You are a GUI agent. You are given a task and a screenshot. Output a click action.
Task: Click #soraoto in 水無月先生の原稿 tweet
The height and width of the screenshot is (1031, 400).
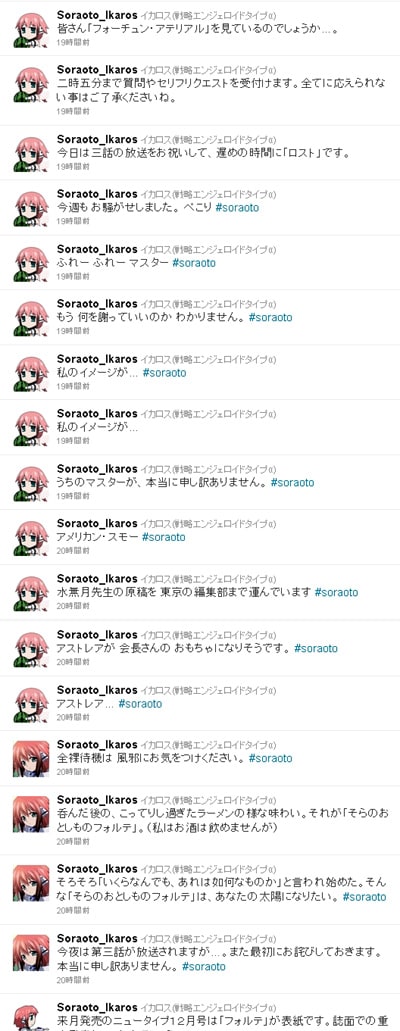336,592
